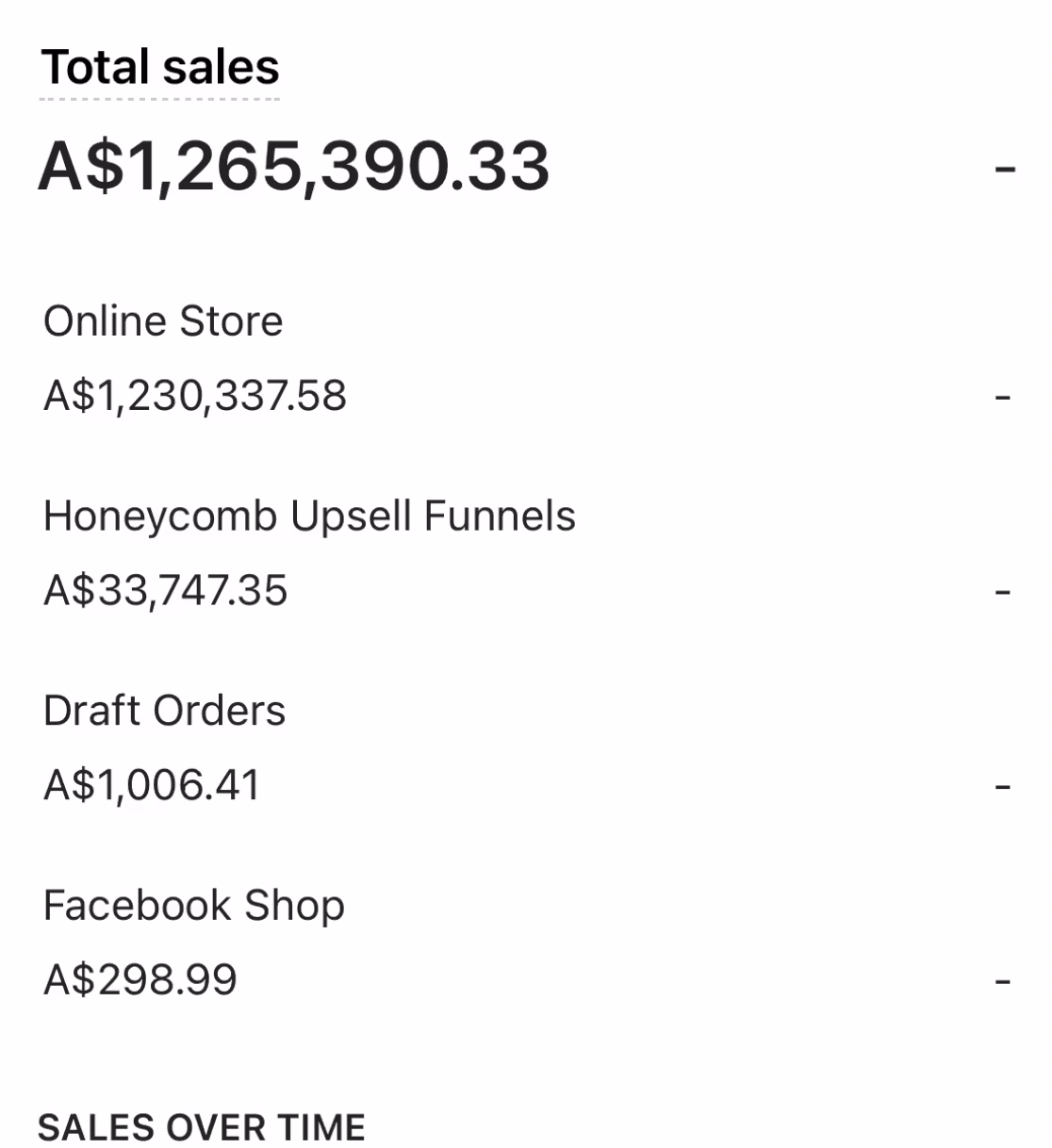This screenshot has height=1148, width=1052.
Task: Click the A$1,265,390.33 total amount
Action: point(293,167)
